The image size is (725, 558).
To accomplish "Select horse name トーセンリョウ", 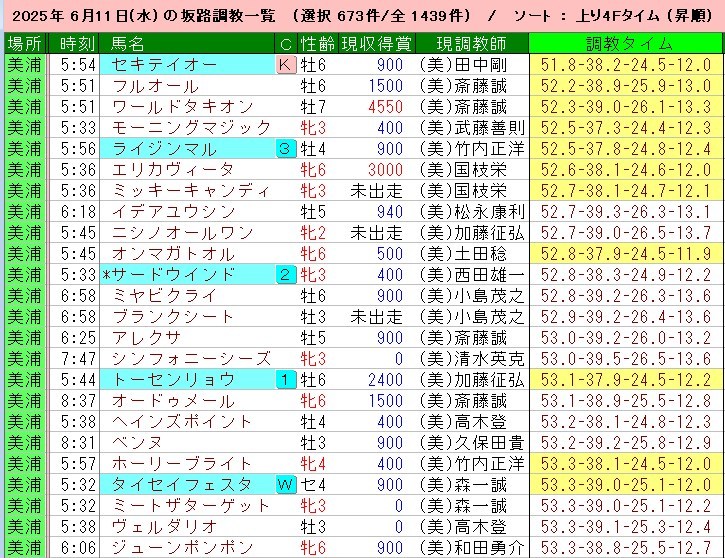I will tap(174, 380).
